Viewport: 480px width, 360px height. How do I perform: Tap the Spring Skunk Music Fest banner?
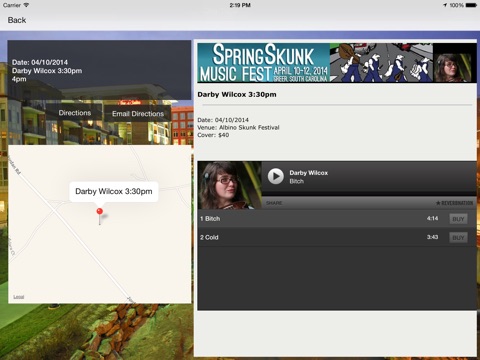[337, 63]
